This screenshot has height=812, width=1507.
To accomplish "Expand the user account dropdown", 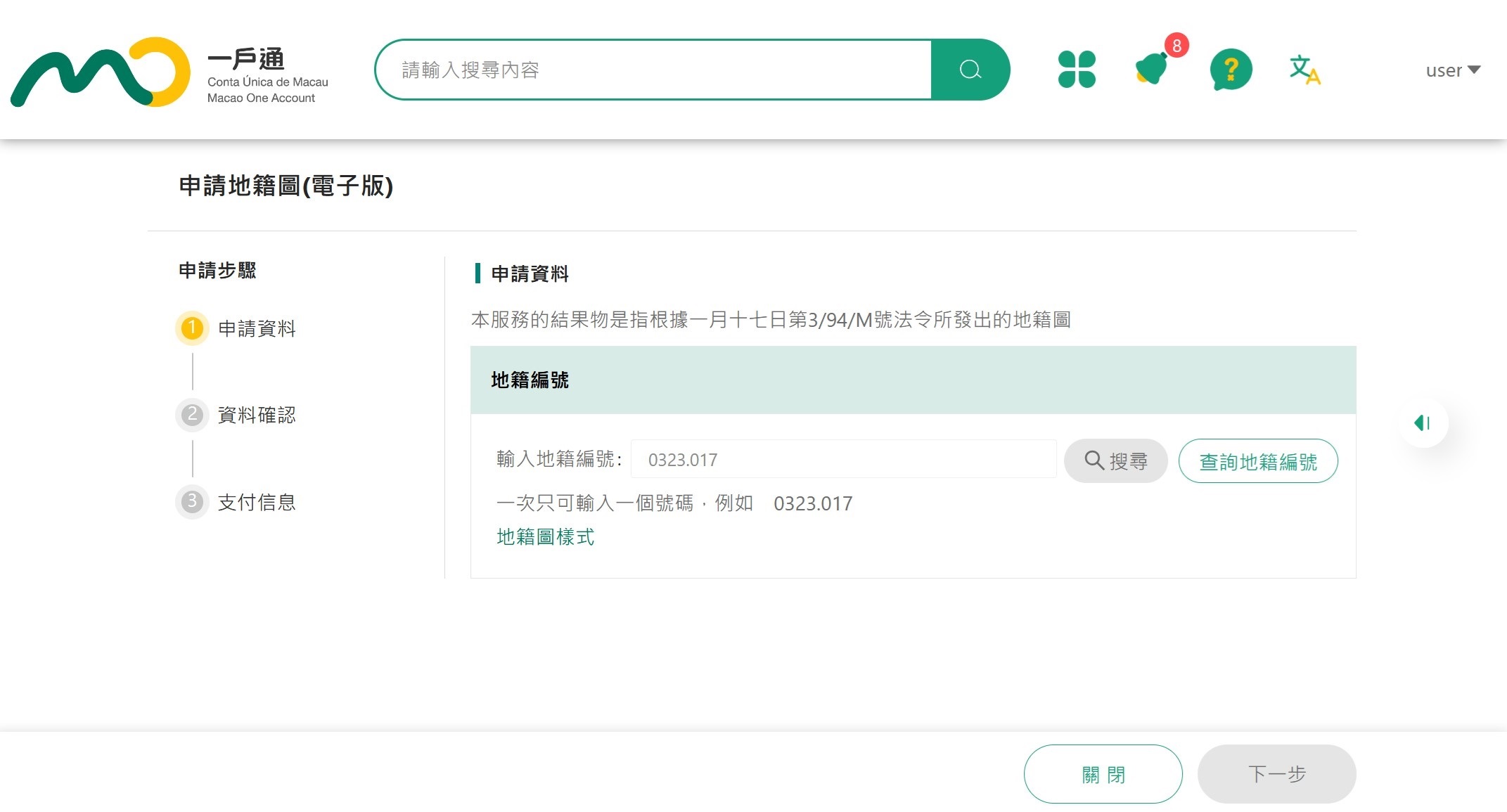I will [x=1452, y=70].
